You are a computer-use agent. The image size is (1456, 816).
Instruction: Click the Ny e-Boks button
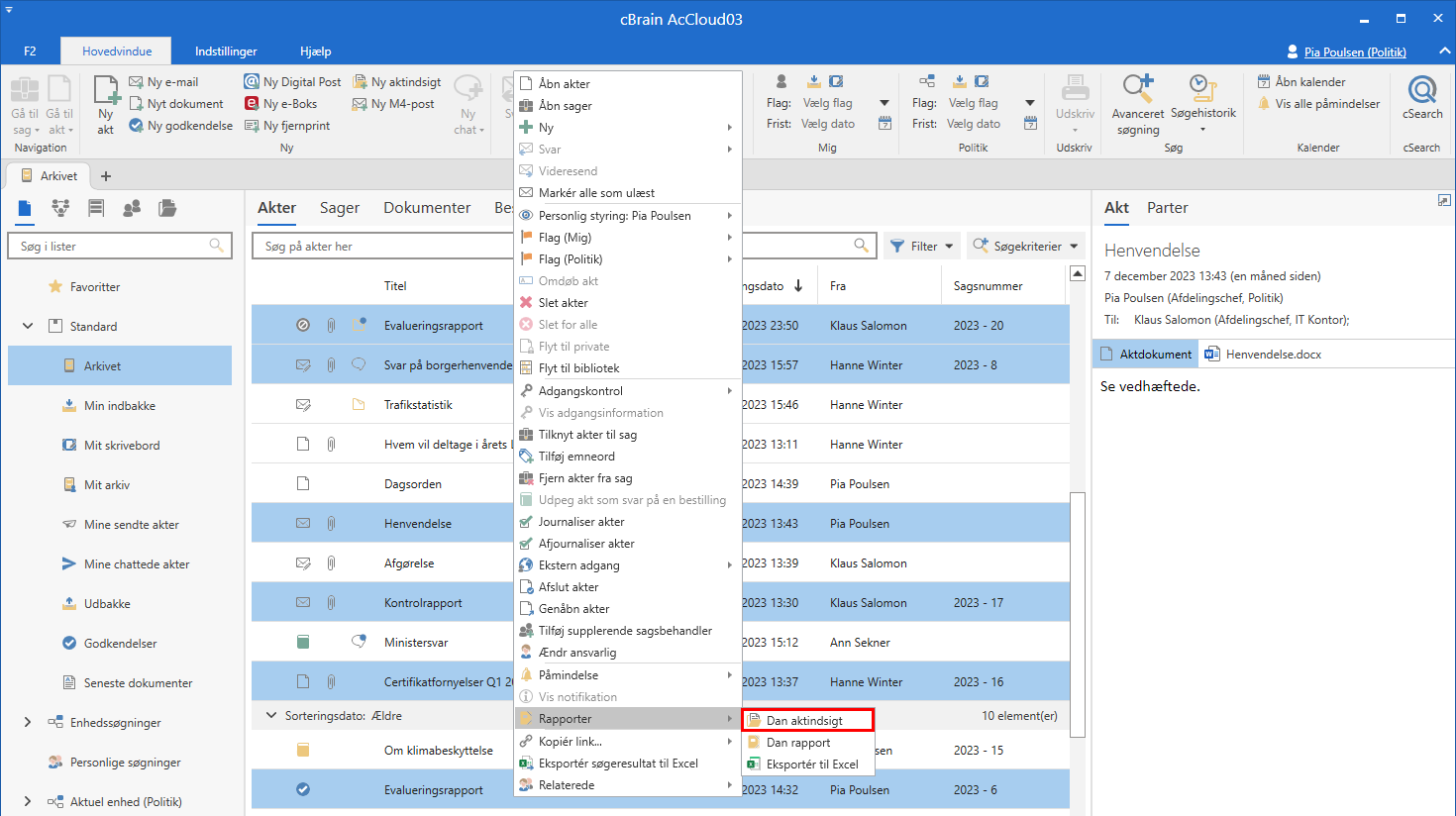click(x=281, y=104)
